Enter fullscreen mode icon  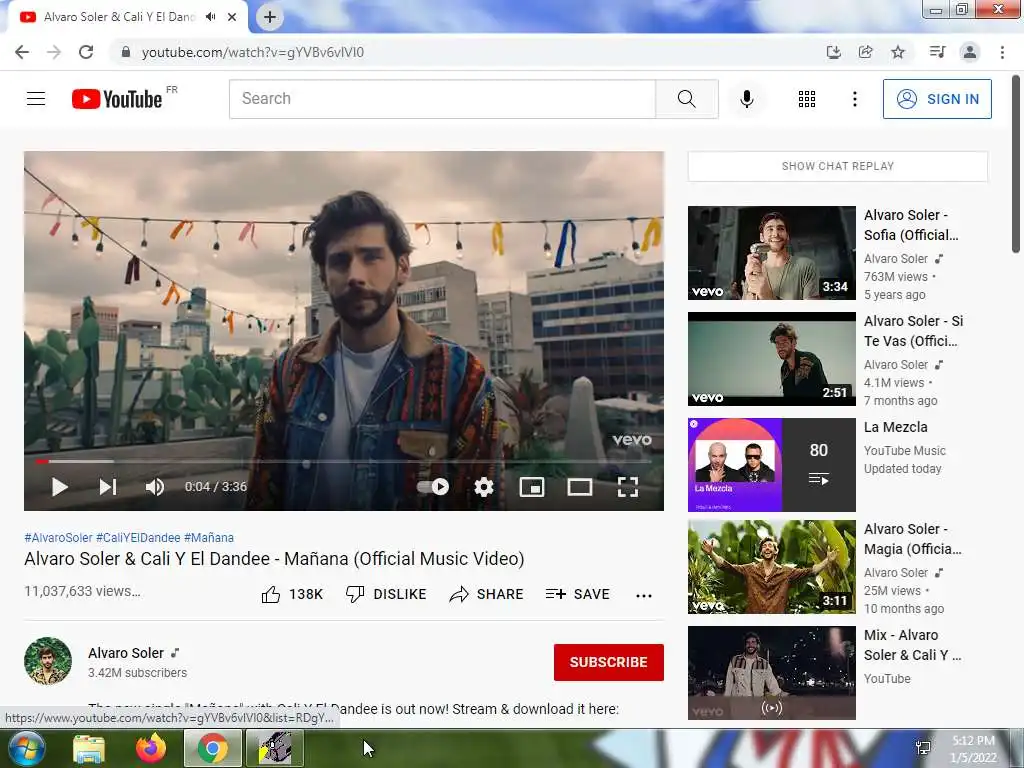pos(628,487)
